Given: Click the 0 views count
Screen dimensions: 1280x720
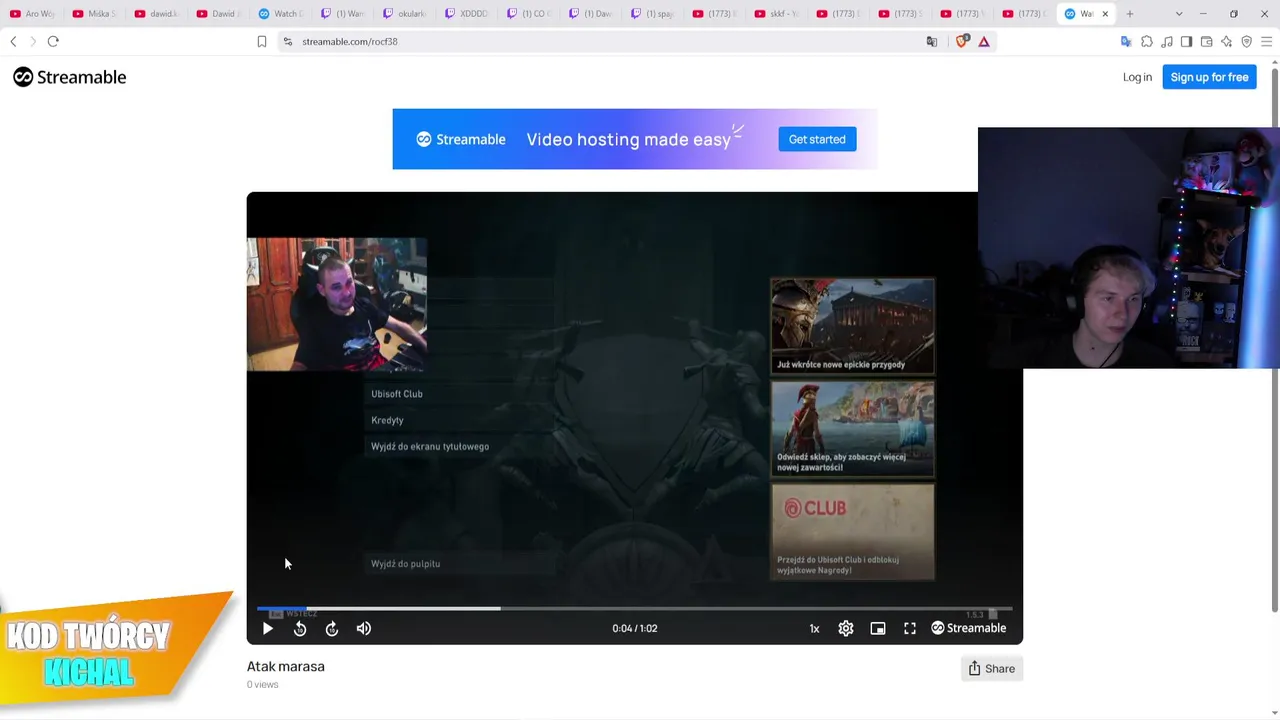Looking at the screenshot, I should [263, 685].
